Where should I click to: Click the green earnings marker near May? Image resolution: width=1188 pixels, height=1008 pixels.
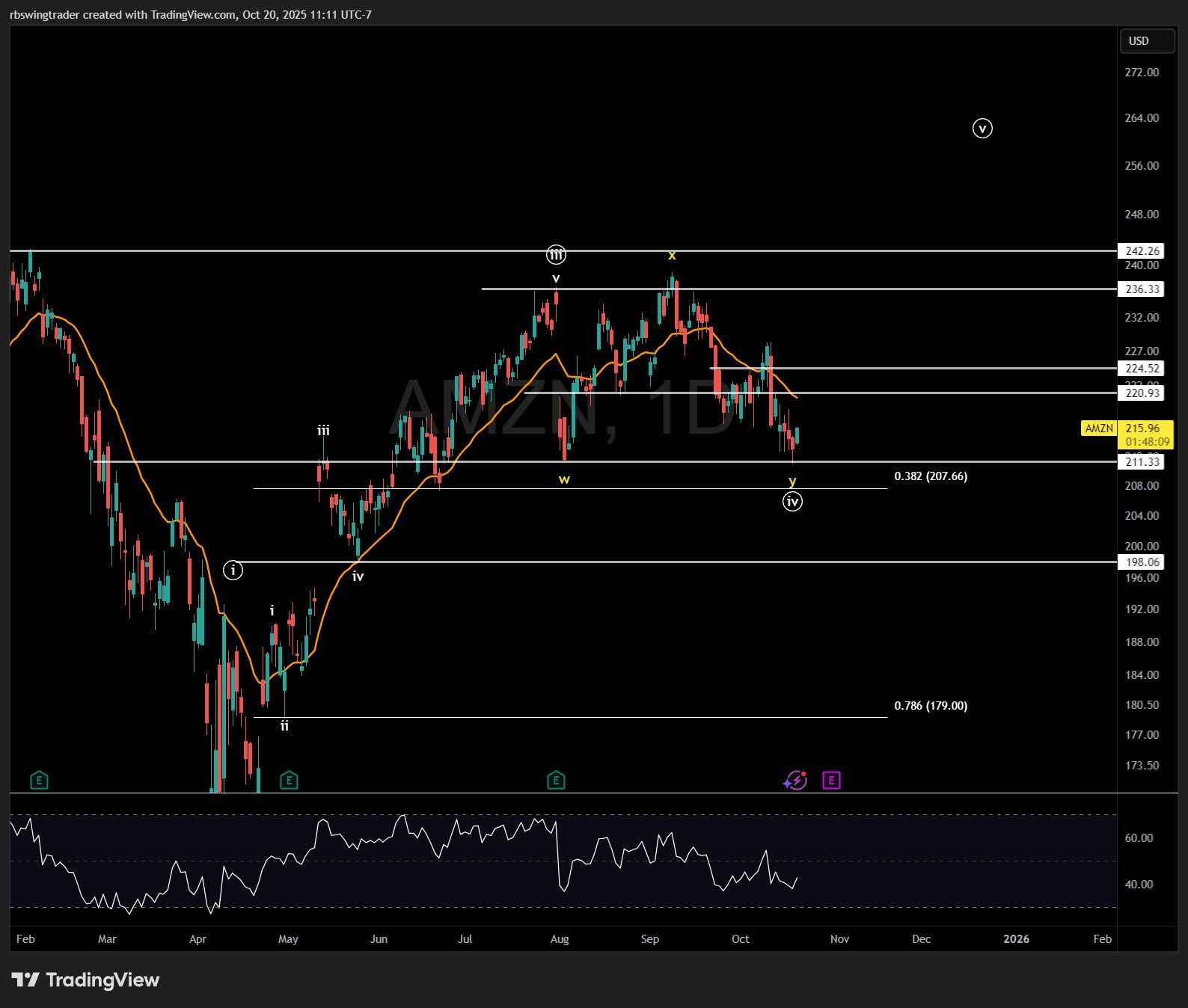(290, 781)
